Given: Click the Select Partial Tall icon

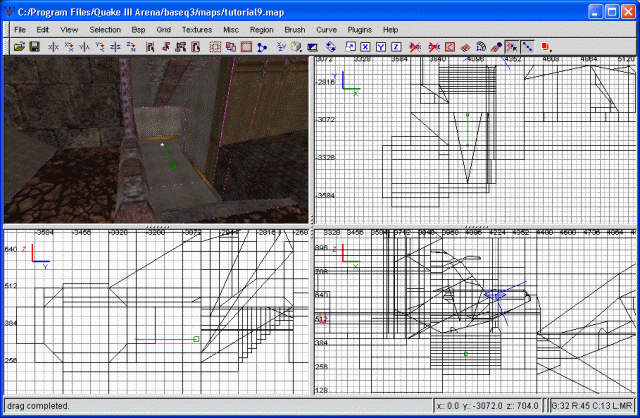Looking at the screenshot, I should click(x=180, y=47).
